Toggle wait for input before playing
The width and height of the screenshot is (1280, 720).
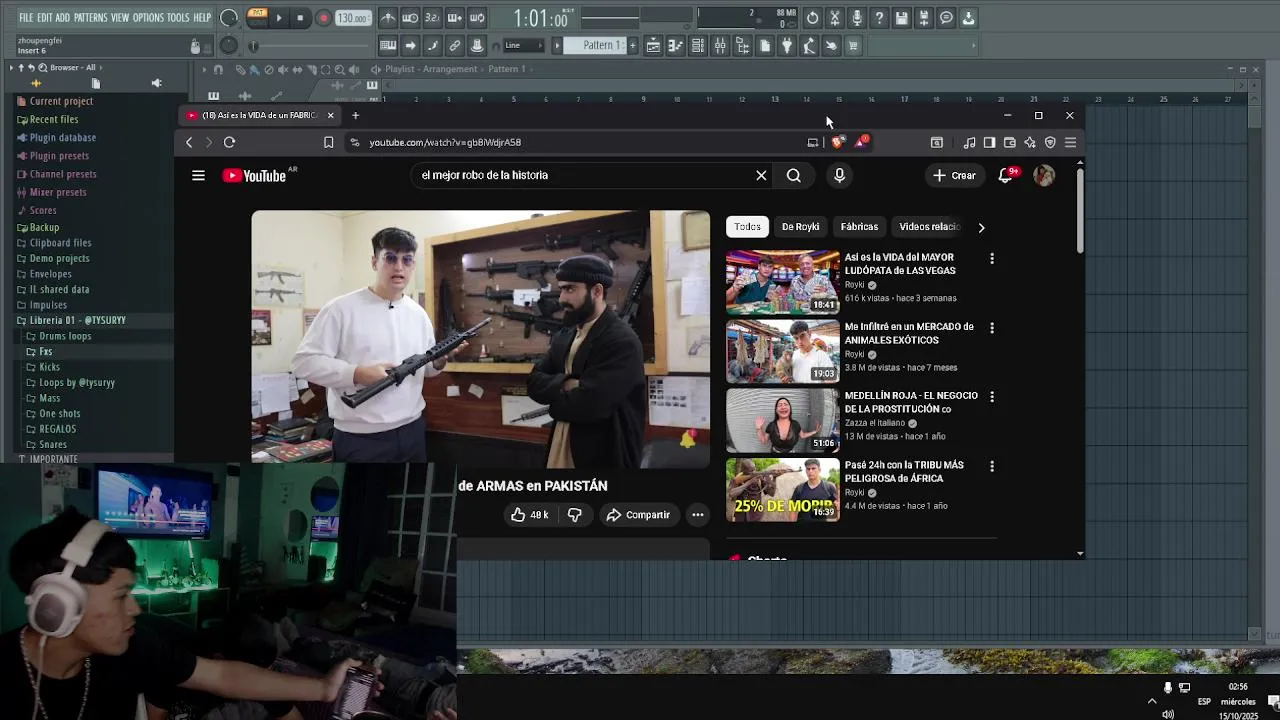tap(410, 18)
